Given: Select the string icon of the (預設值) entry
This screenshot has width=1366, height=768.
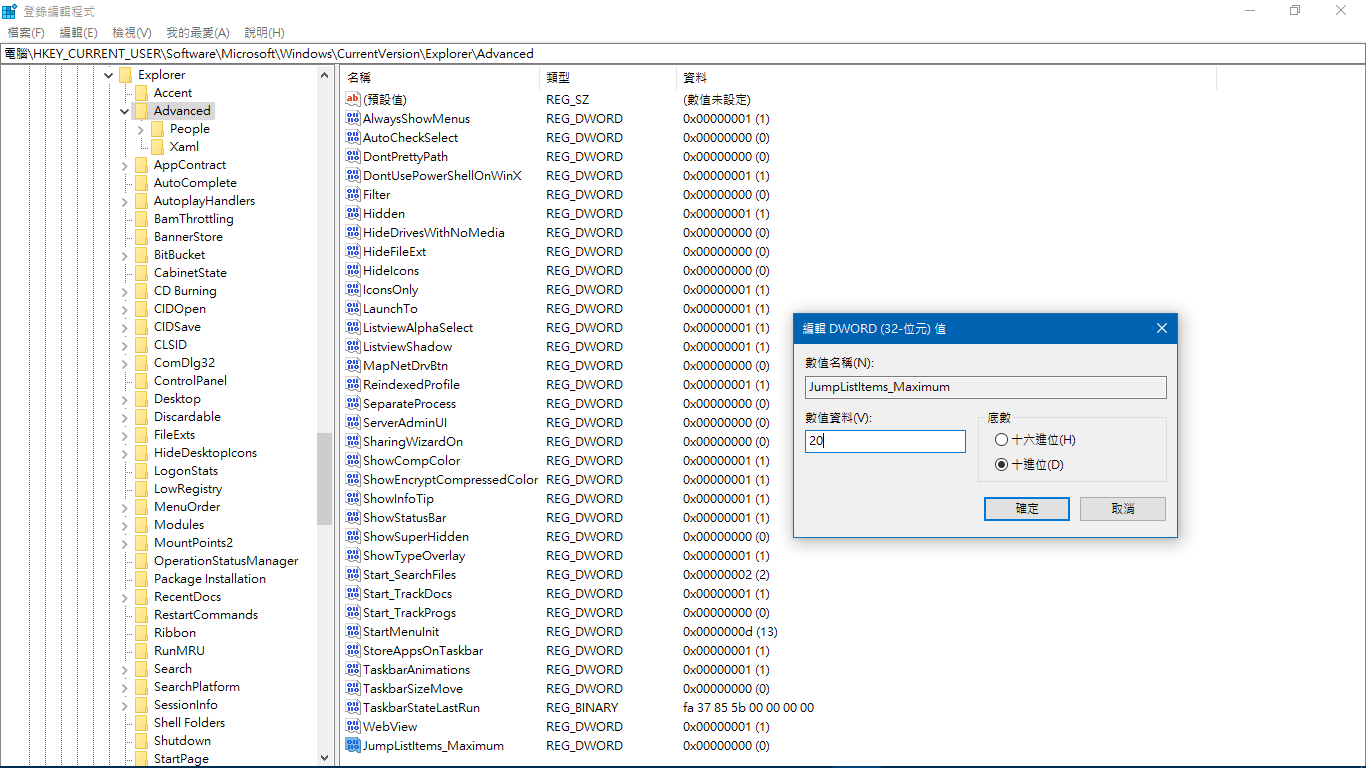Looking at the screenshot, I should point(352,99).
